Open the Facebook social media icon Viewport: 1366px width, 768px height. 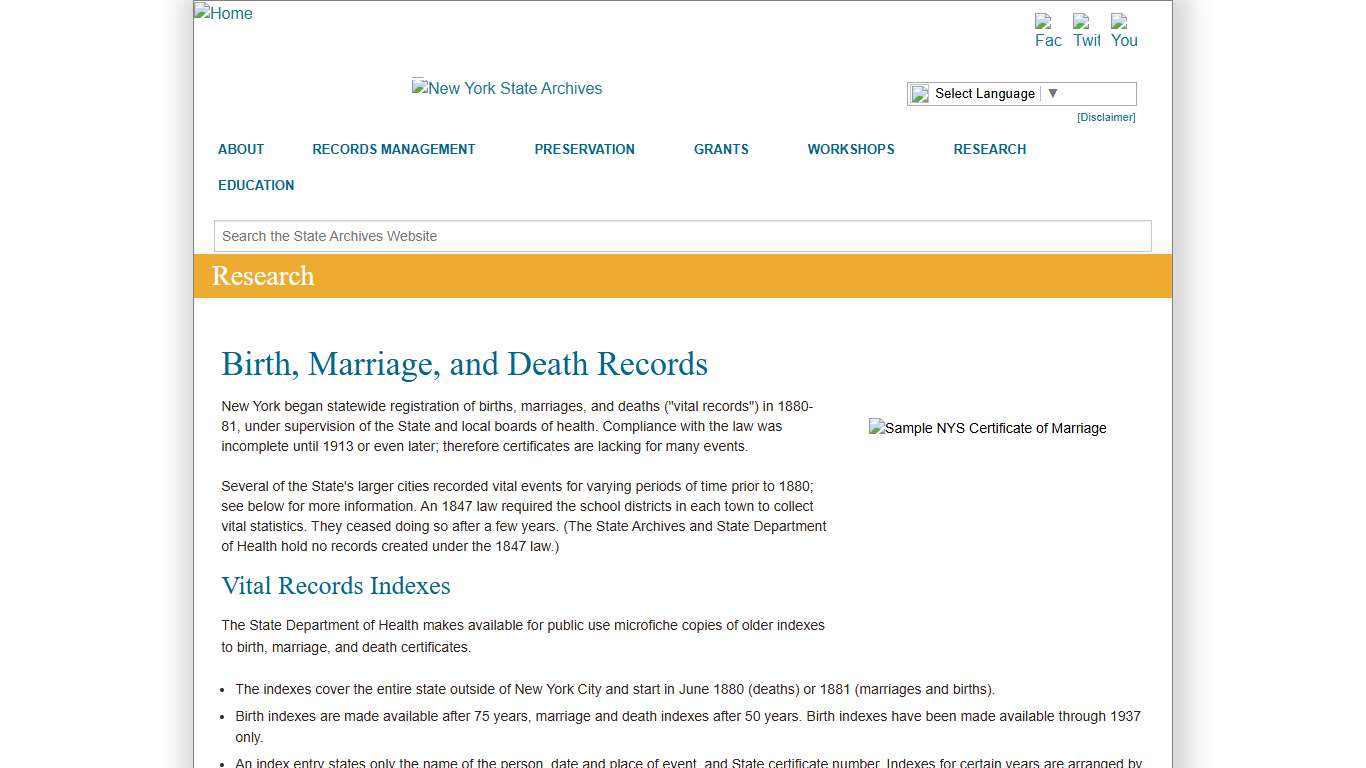1046,28
